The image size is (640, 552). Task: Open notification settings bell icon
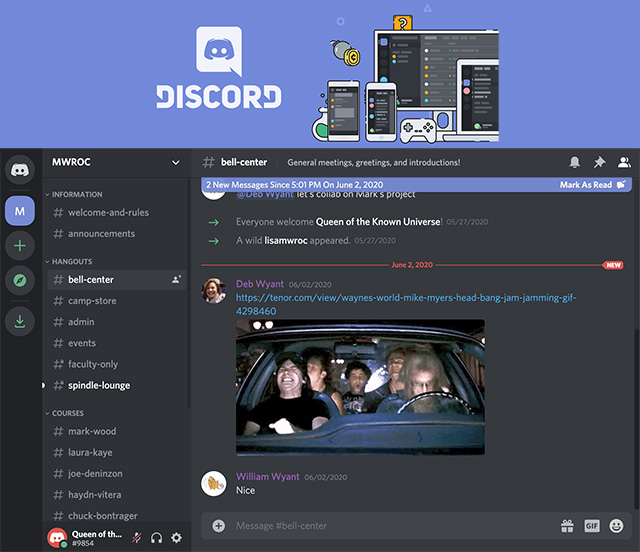575,162
